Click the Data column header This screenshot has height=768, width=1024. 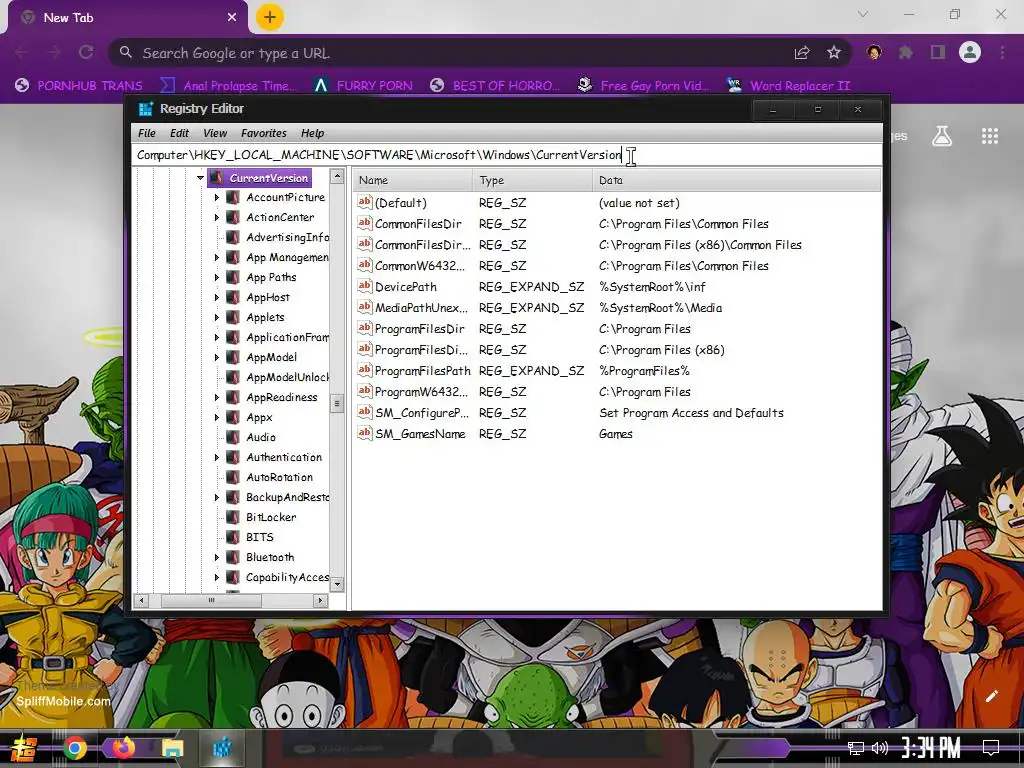pyautogui.click(x=737, y=180)
